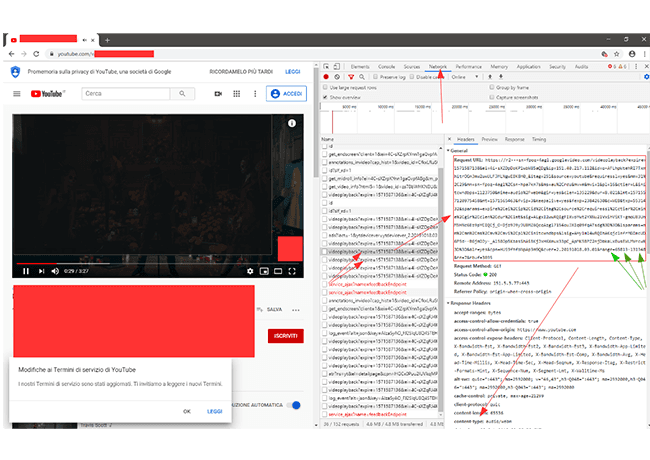Image resolution: width=650 pixels, height=460 pixels.
Task: Pause the video playback
Action: click(x=26, y=271)
